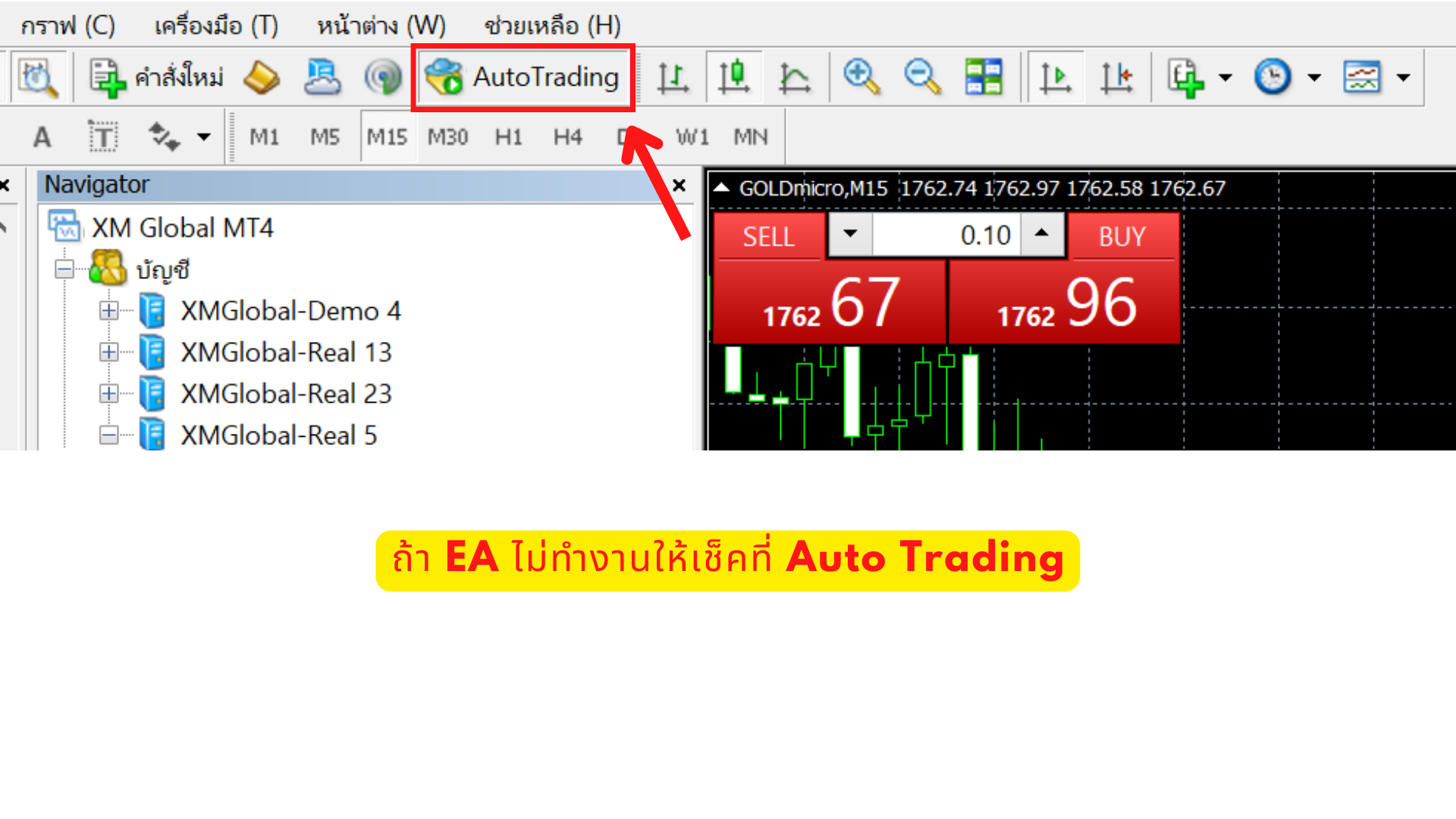This screenshot has height=819, width=1456.
Task: Select the M5 timeframe
Action: click(x=325, y=137)
